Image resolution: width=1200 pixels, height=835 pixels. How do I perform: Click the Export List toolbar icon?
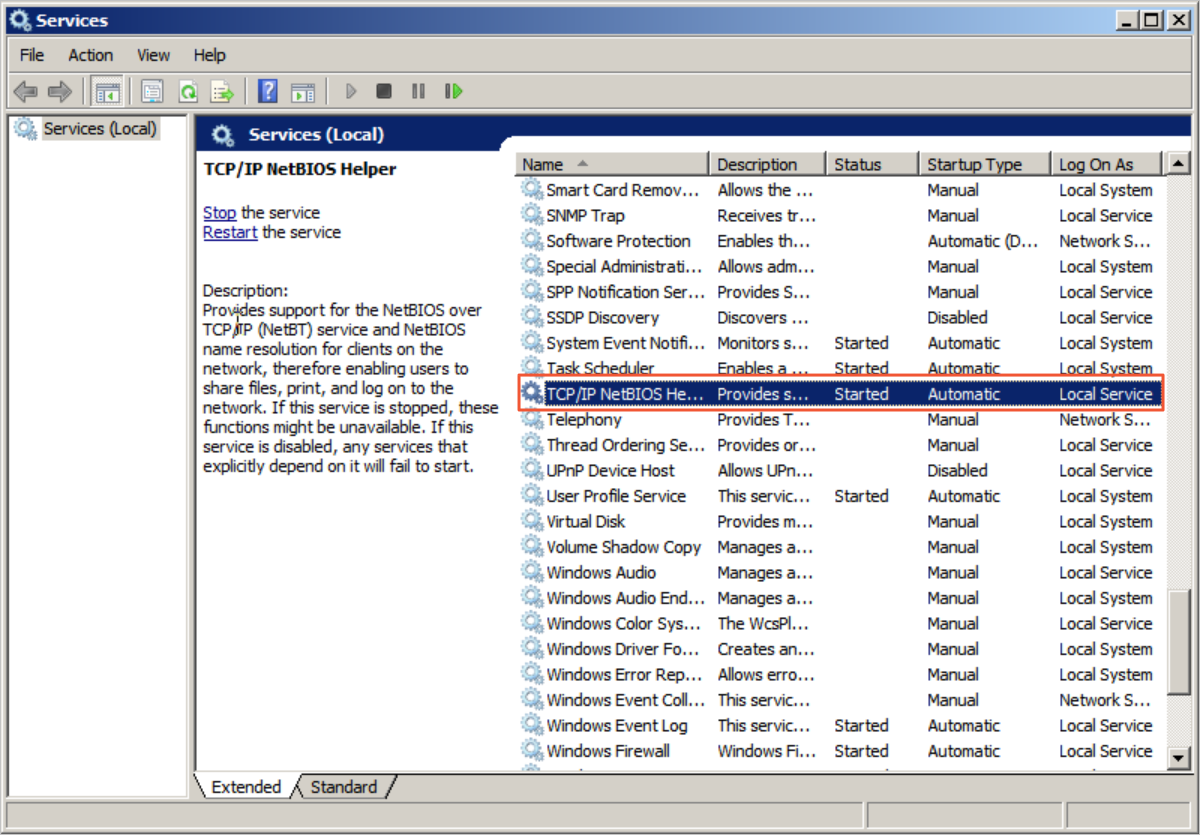click(x=223, y=91)
